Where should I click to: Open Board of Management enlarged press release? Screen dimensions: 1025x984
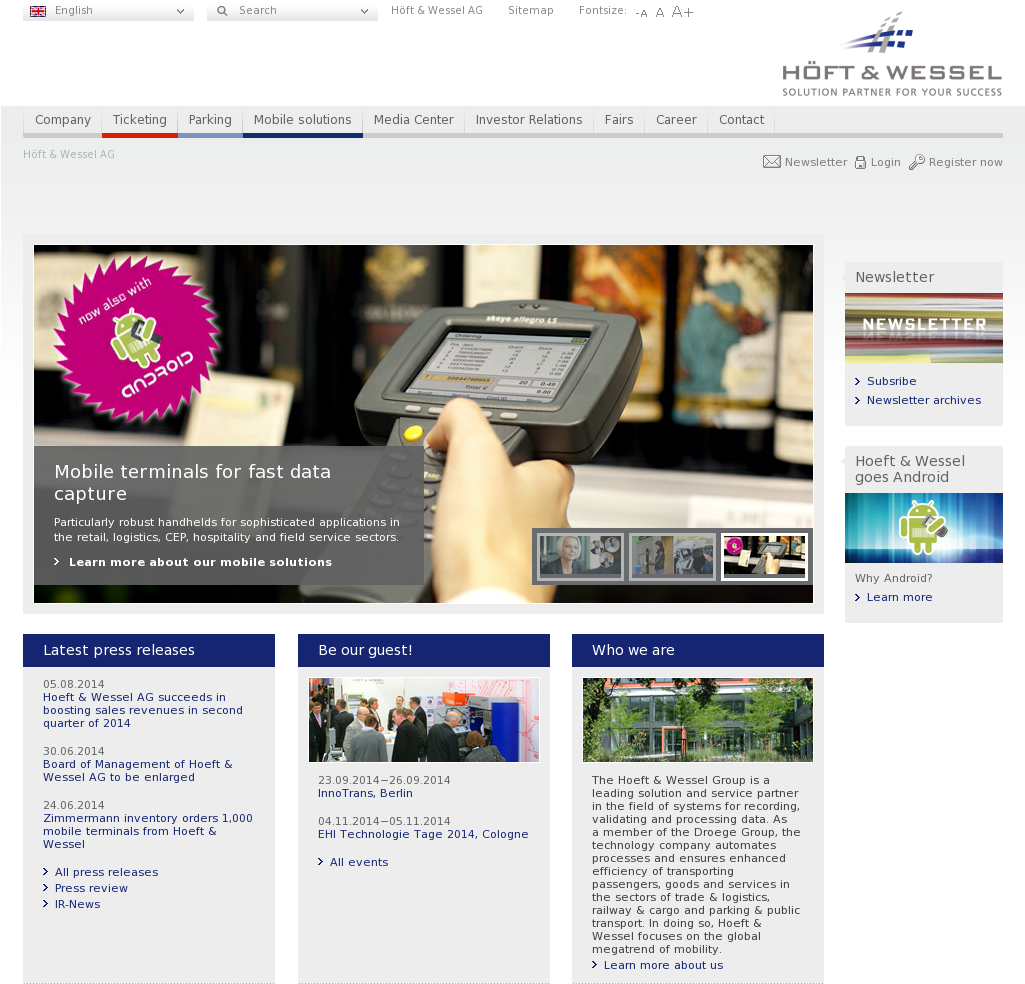pyautogui.click(x=137, y=771)
